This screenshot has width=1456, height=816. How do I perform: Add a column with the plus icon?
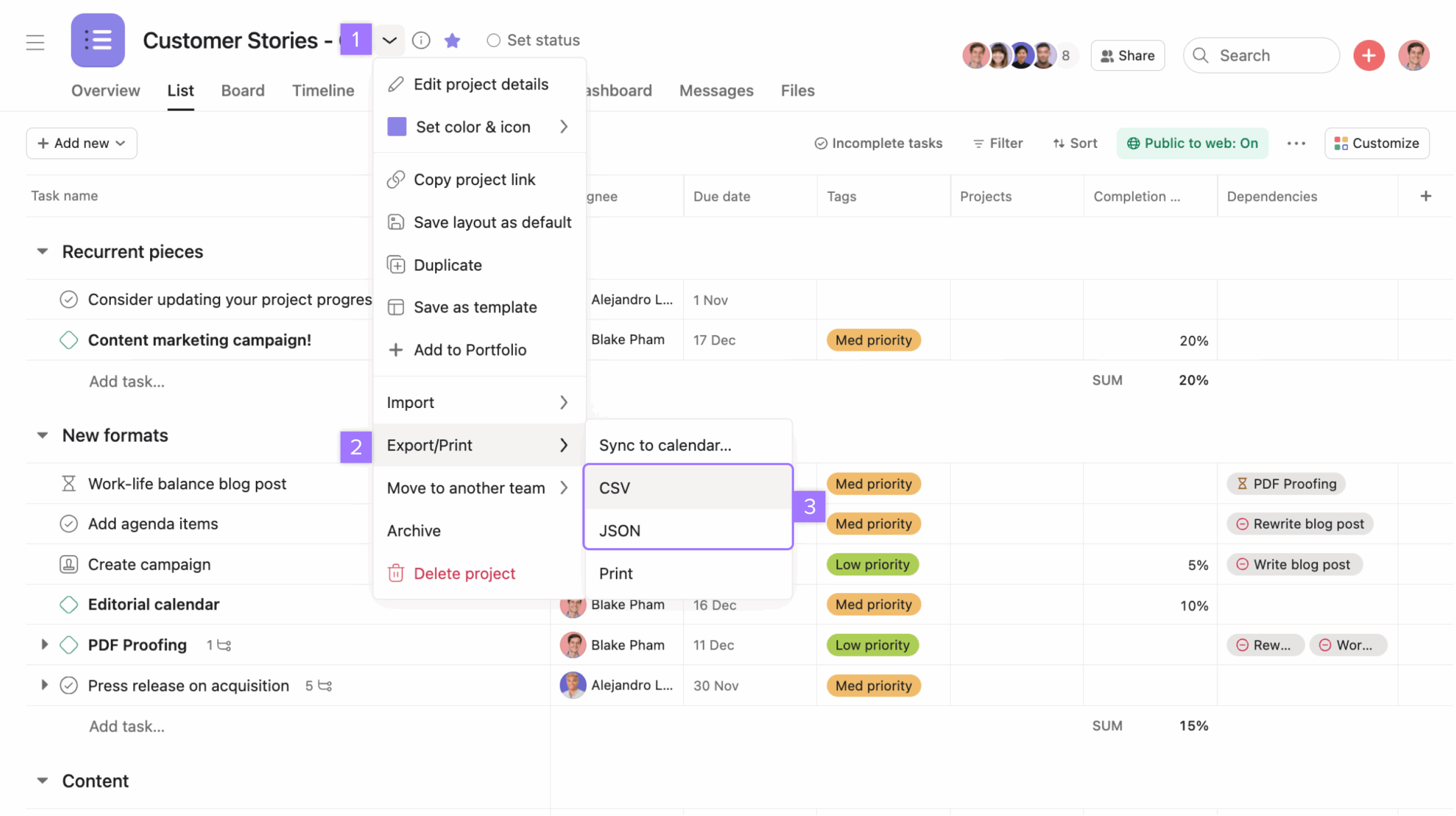(x=1425, y=196)
